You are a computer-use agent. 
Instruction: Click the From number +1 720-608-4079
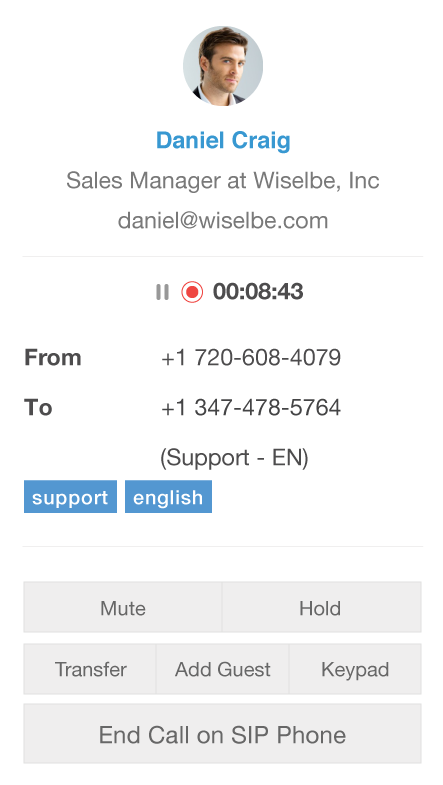(251, 357)
